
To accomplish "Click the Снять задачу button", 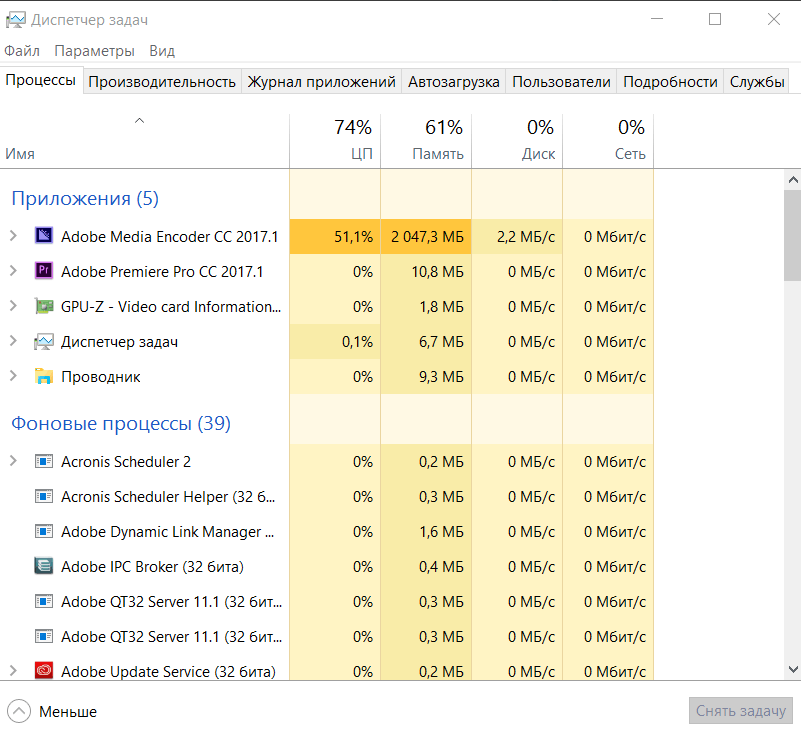I will pos(740,711).
